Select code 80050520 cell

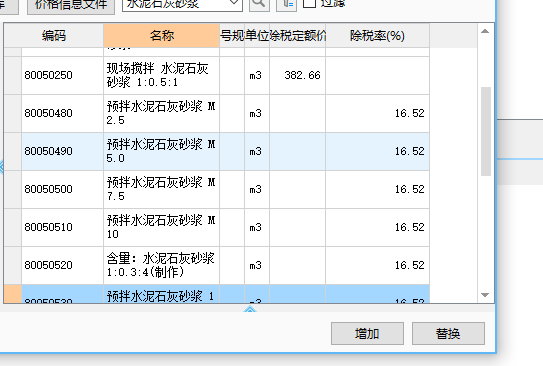click(62, 266)
